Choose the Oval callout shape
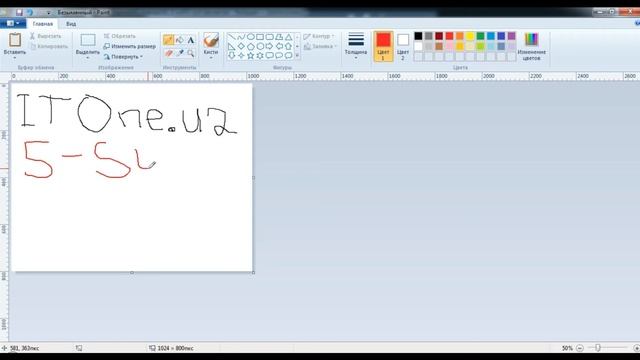 tap(279, 56)
